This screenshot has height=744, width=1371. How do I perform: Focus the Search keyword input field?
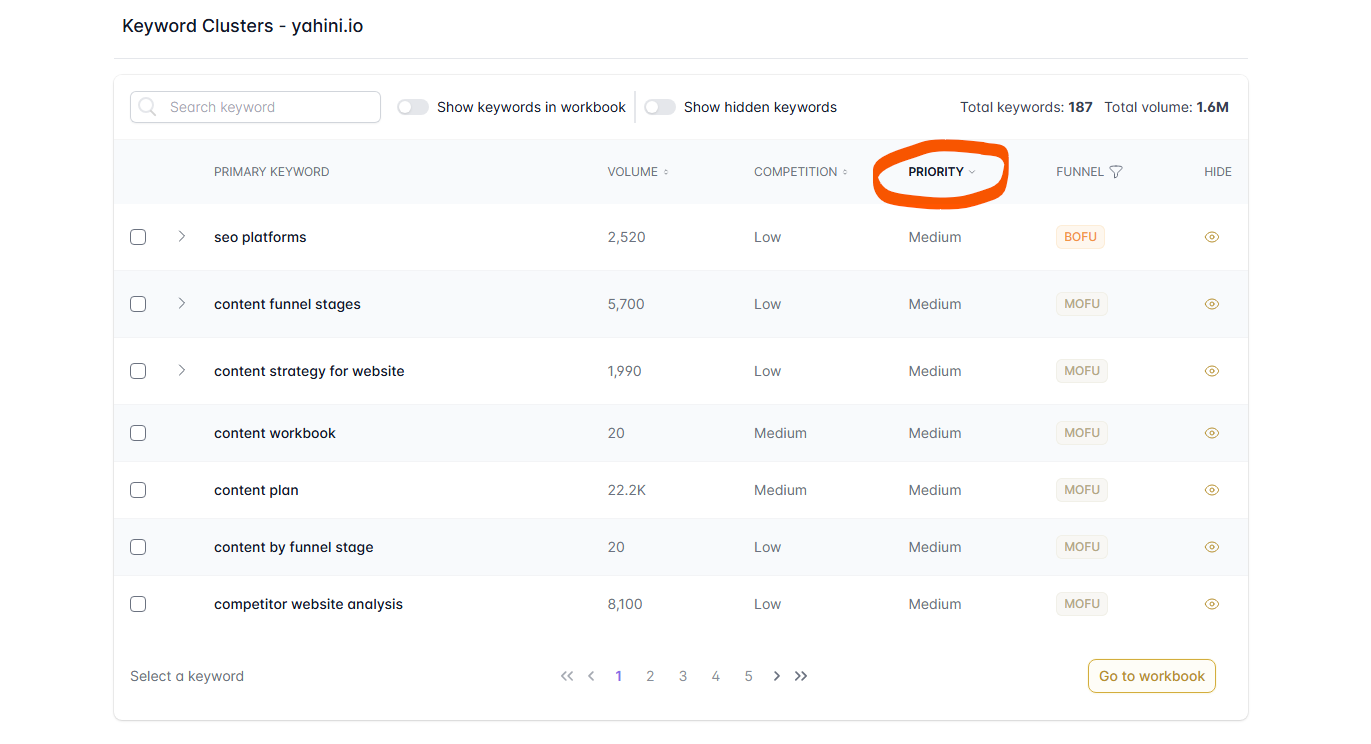[x=255, y=107]
